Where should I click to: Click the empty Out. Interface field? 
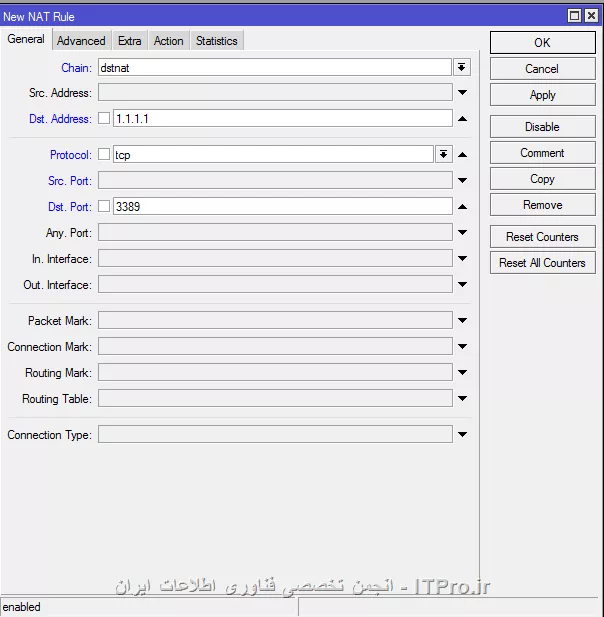point(275,284)
